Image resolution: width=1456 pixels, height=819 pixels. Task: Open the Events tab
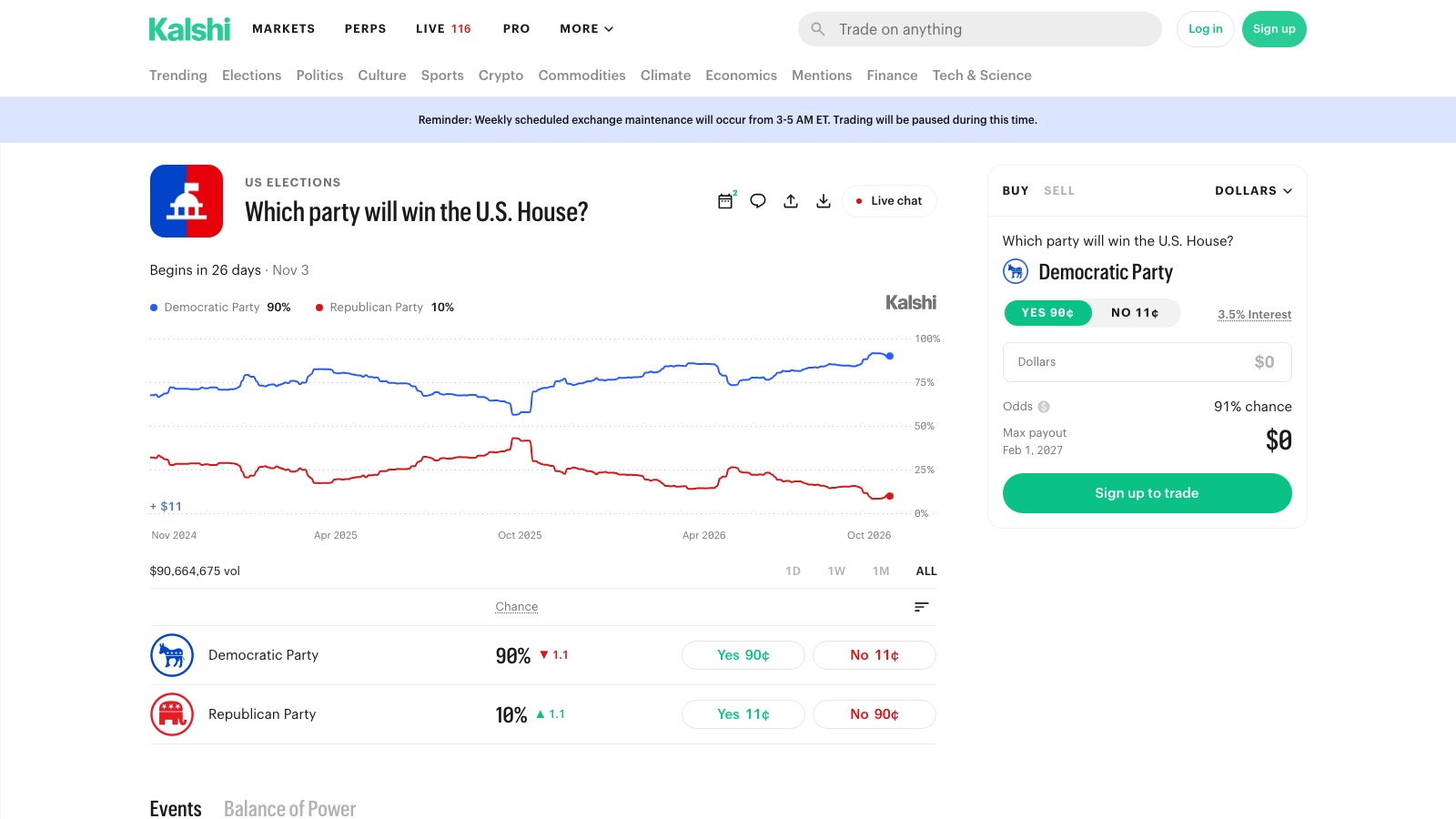point(176,809)
